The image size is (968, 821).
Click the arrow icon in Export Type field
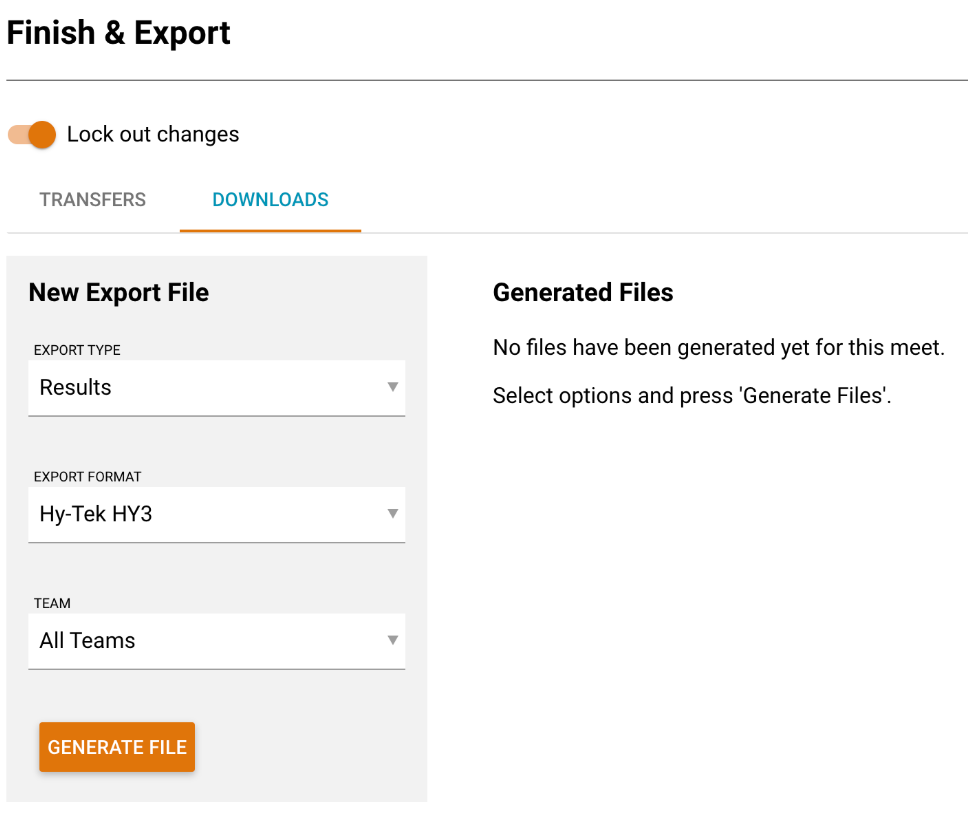click(x=393, y=387)
